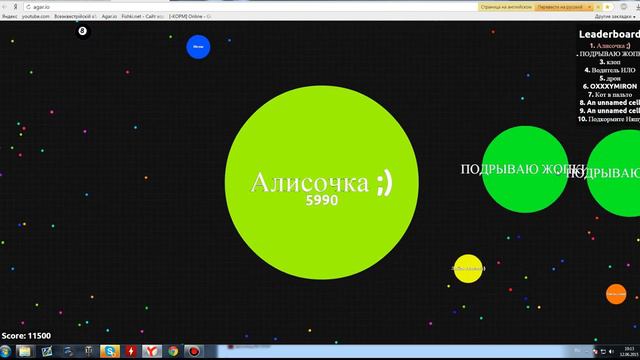
Task: Click the yellow cell right of the player
Action: click(468, 269)
